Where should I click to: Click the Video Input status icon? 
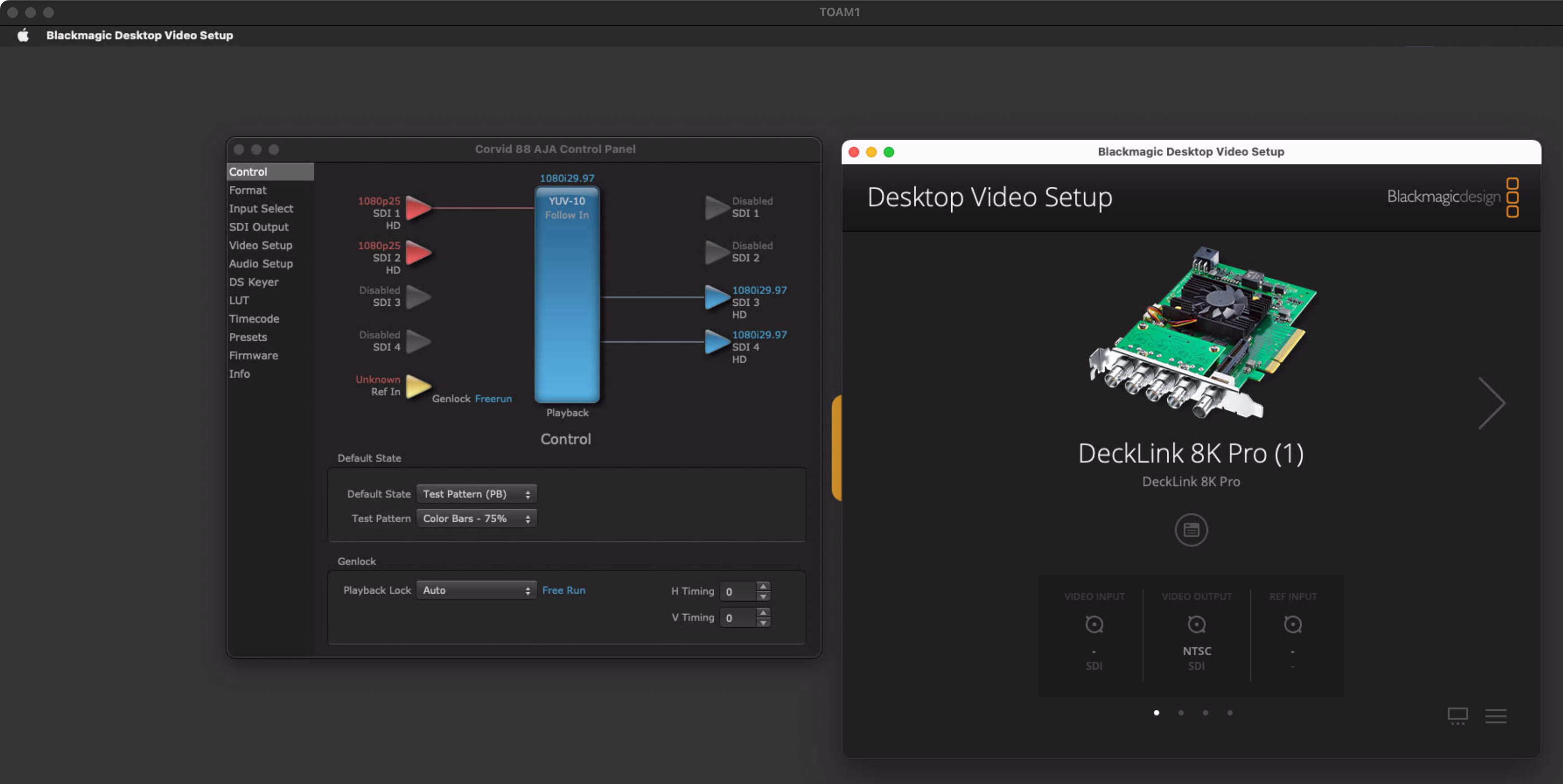pyautogui.click(x=1094, y=625)
